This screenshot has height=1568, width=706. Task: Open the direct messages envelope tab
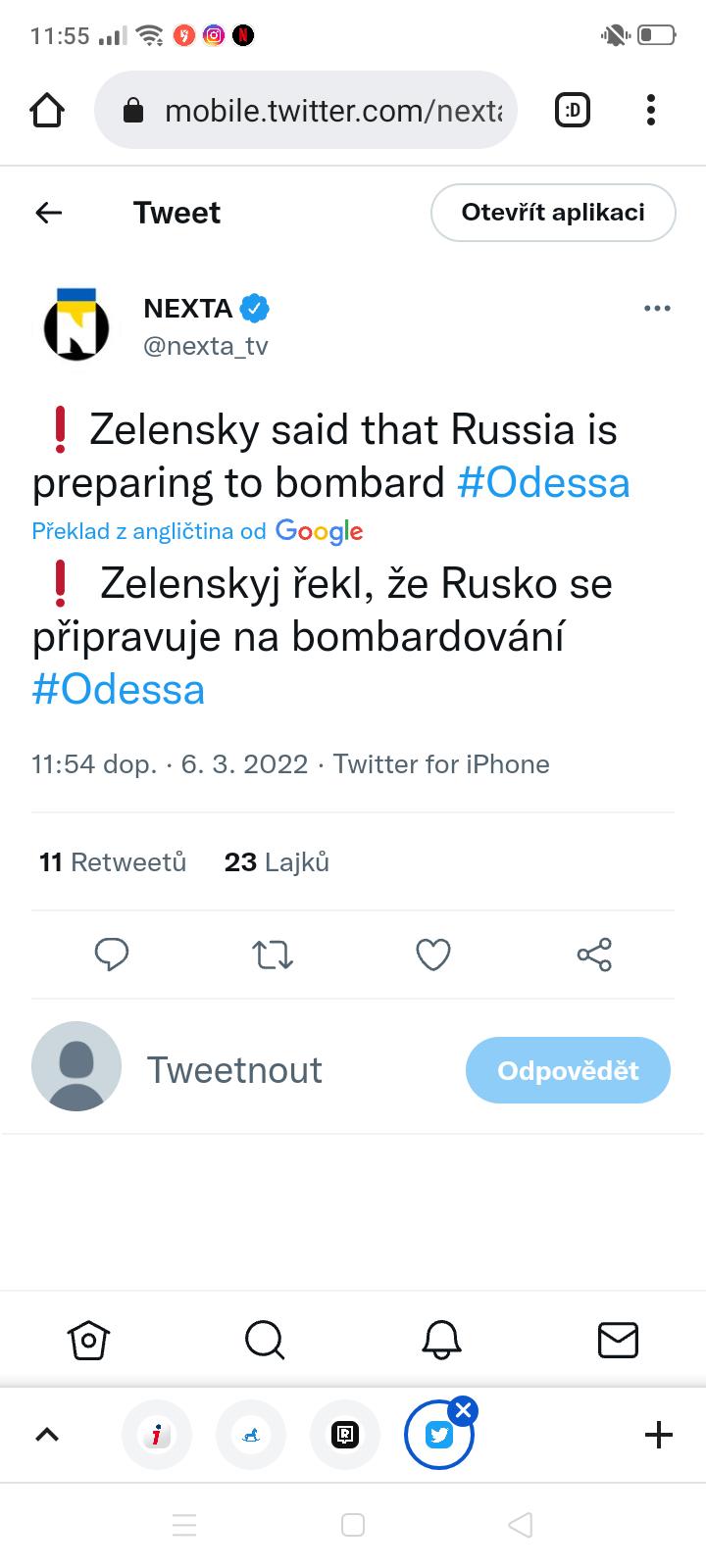point(618,1339)
